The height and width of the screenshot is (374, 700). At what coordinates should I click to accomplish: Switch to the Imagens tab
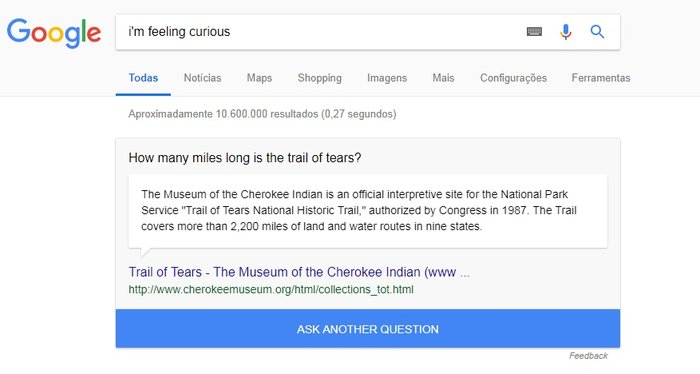pyautogui.click(x=387, y=78)
